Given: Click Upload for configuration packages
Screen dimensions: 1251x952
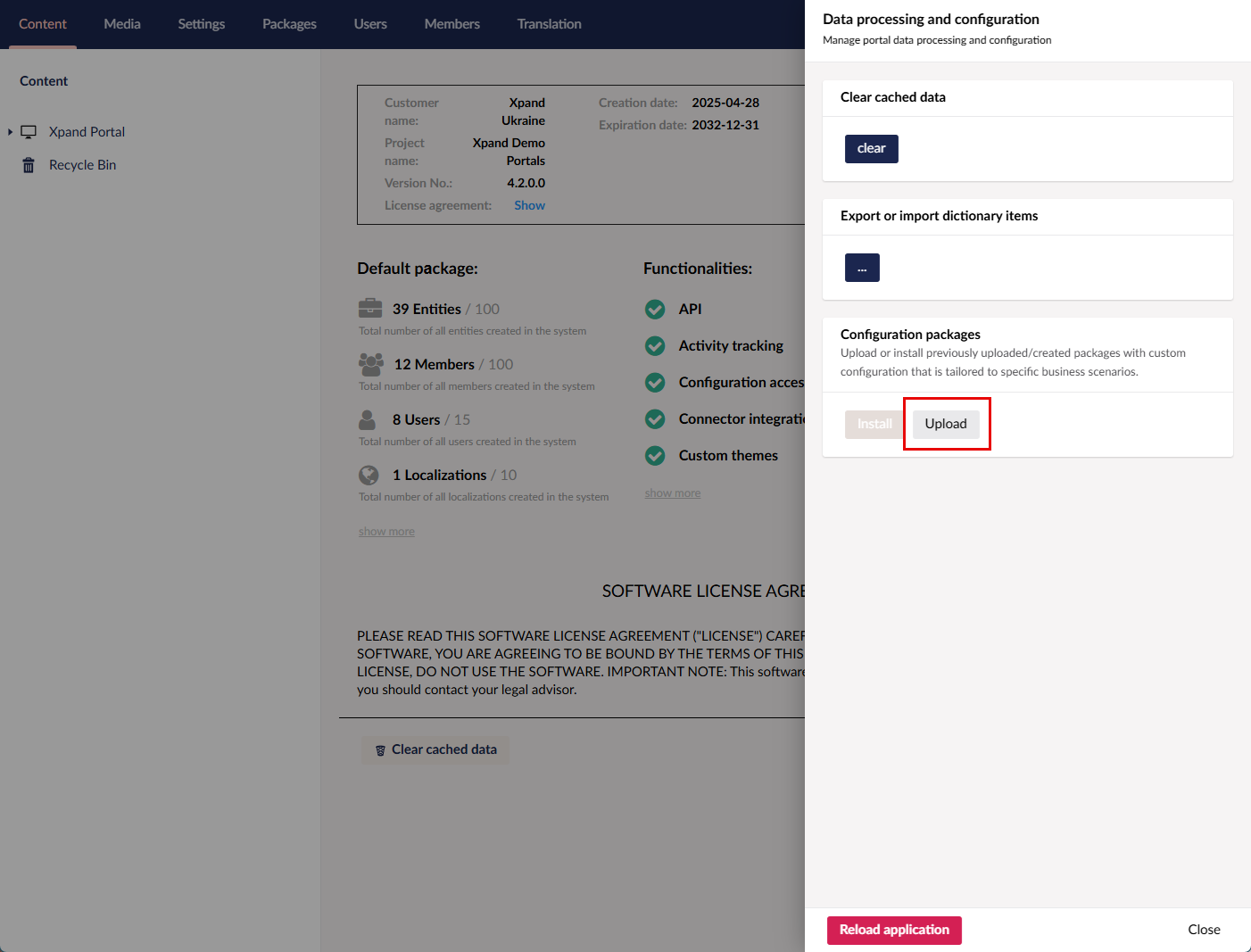Looking at the screenshot, I should [946, 424].
